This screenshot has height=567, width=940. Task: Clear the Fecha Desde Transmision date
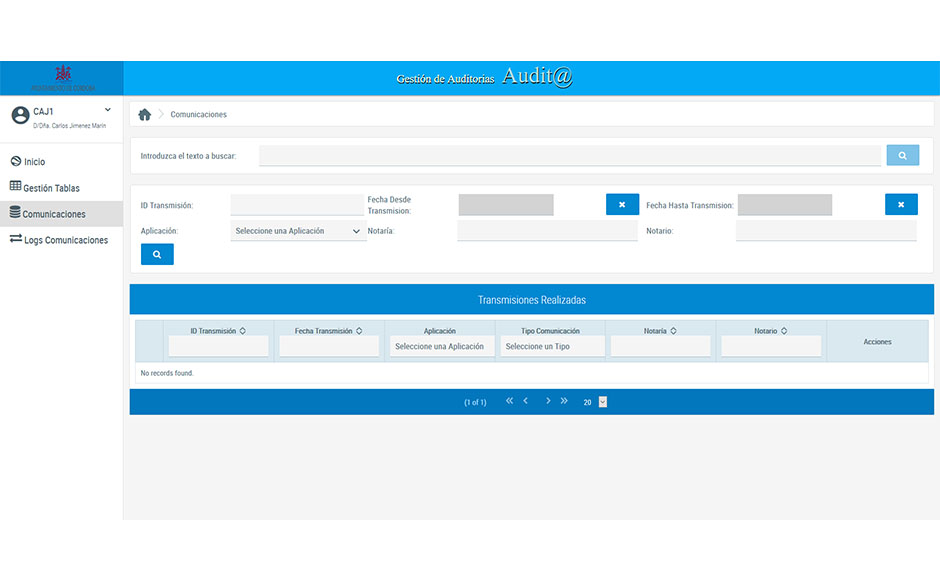tap(622, 205)
